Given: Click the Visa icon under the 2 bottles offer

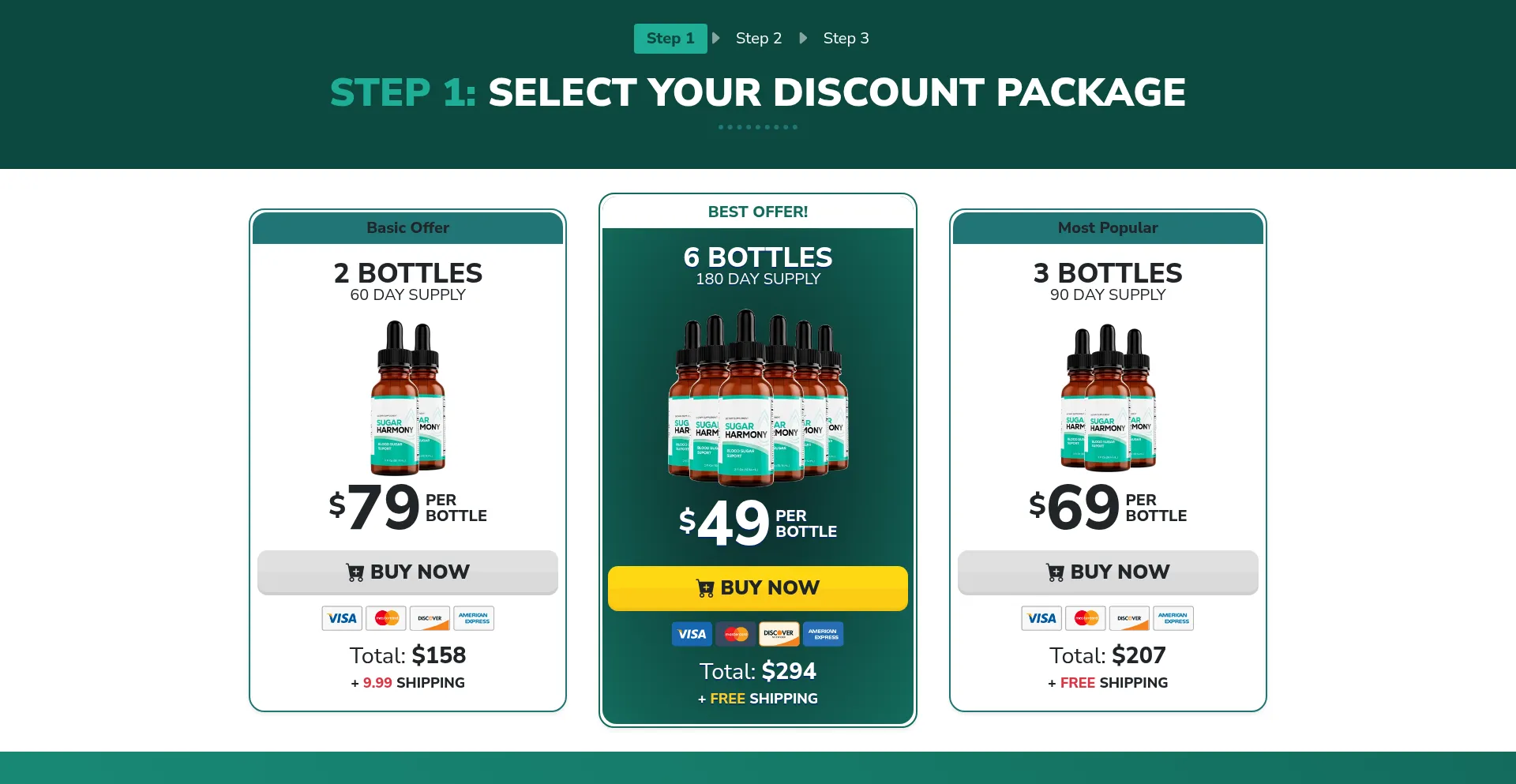Looking at the screenshot, I should click(342, 618).
